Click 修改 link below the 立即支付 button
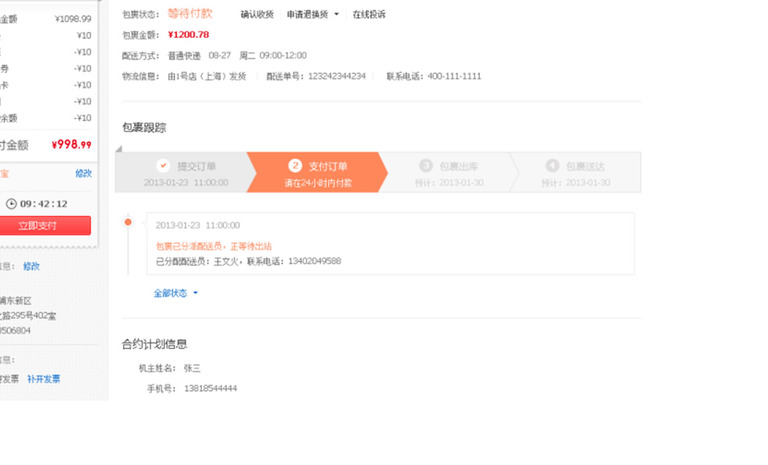768x465 pixels. (31, 266)
